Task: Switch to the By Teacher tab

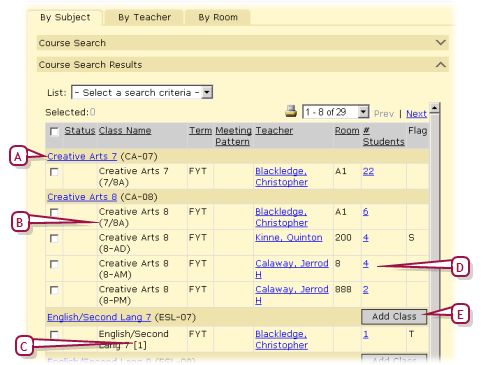Action: pos(144,18)
